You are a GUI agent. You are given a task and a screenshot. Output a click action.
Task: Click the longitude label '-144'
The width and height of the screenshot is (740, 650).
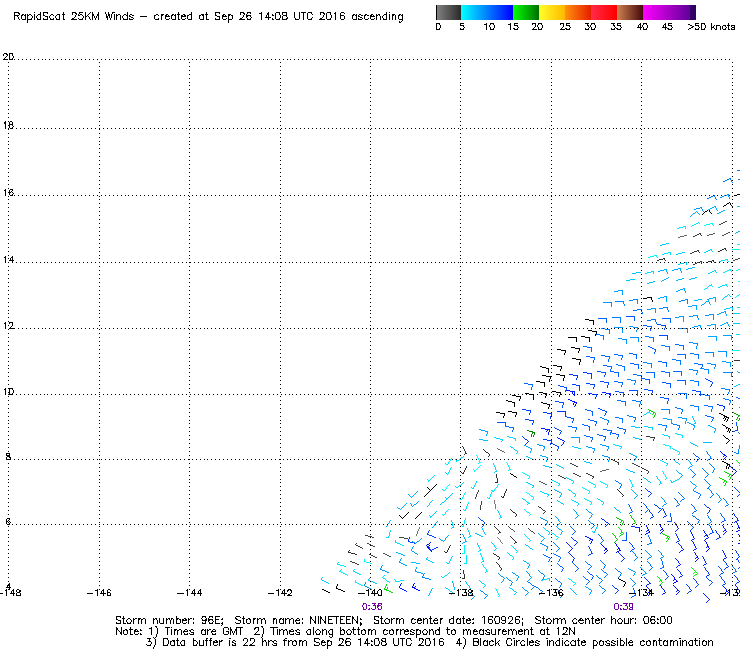(x=189, y=593)
